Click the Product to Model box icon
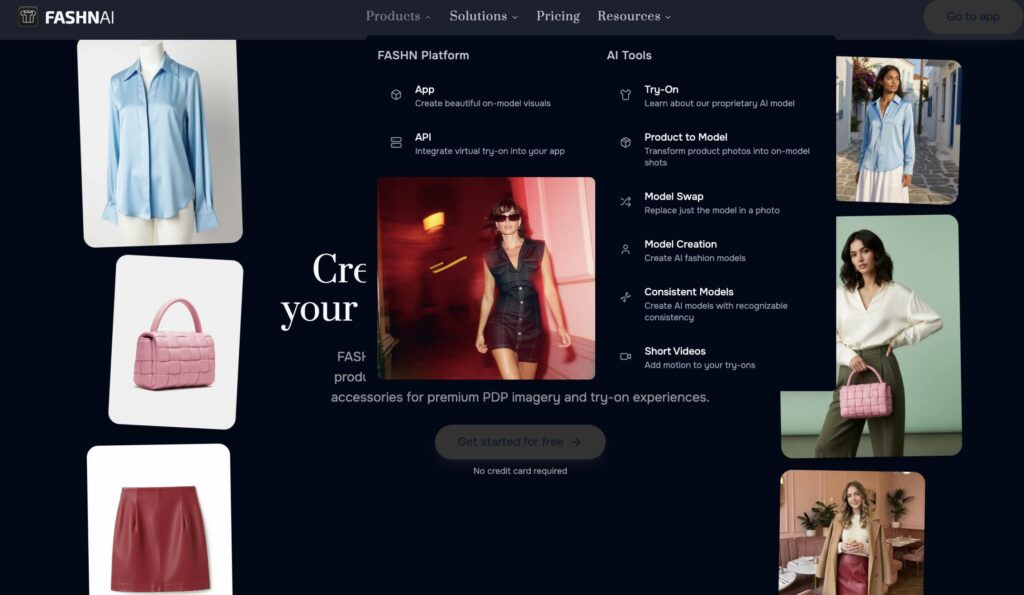 [625, 142]
